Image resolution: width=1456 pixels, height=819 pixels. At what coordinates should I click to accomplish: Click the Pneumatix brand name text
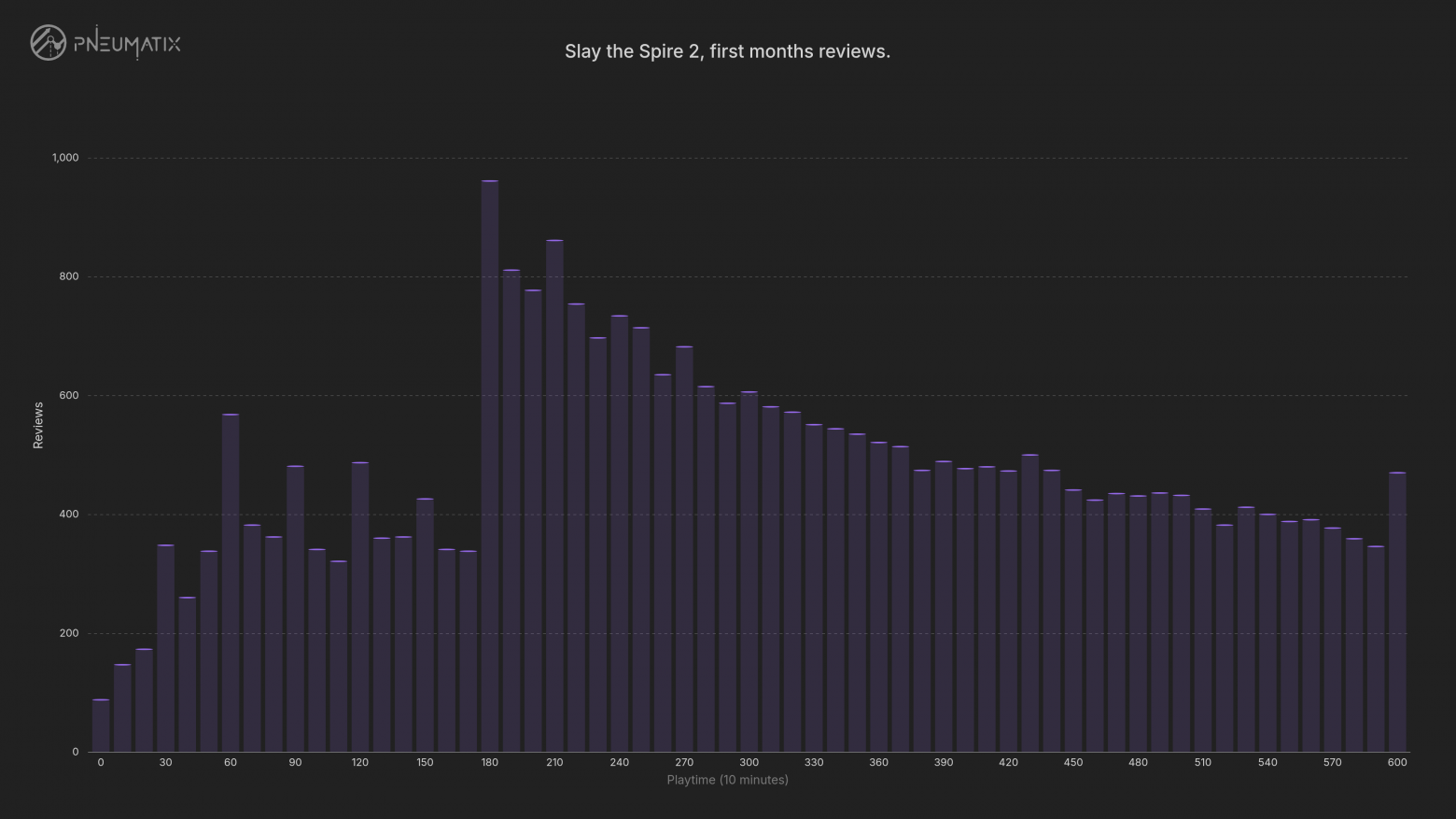(127, 44)
